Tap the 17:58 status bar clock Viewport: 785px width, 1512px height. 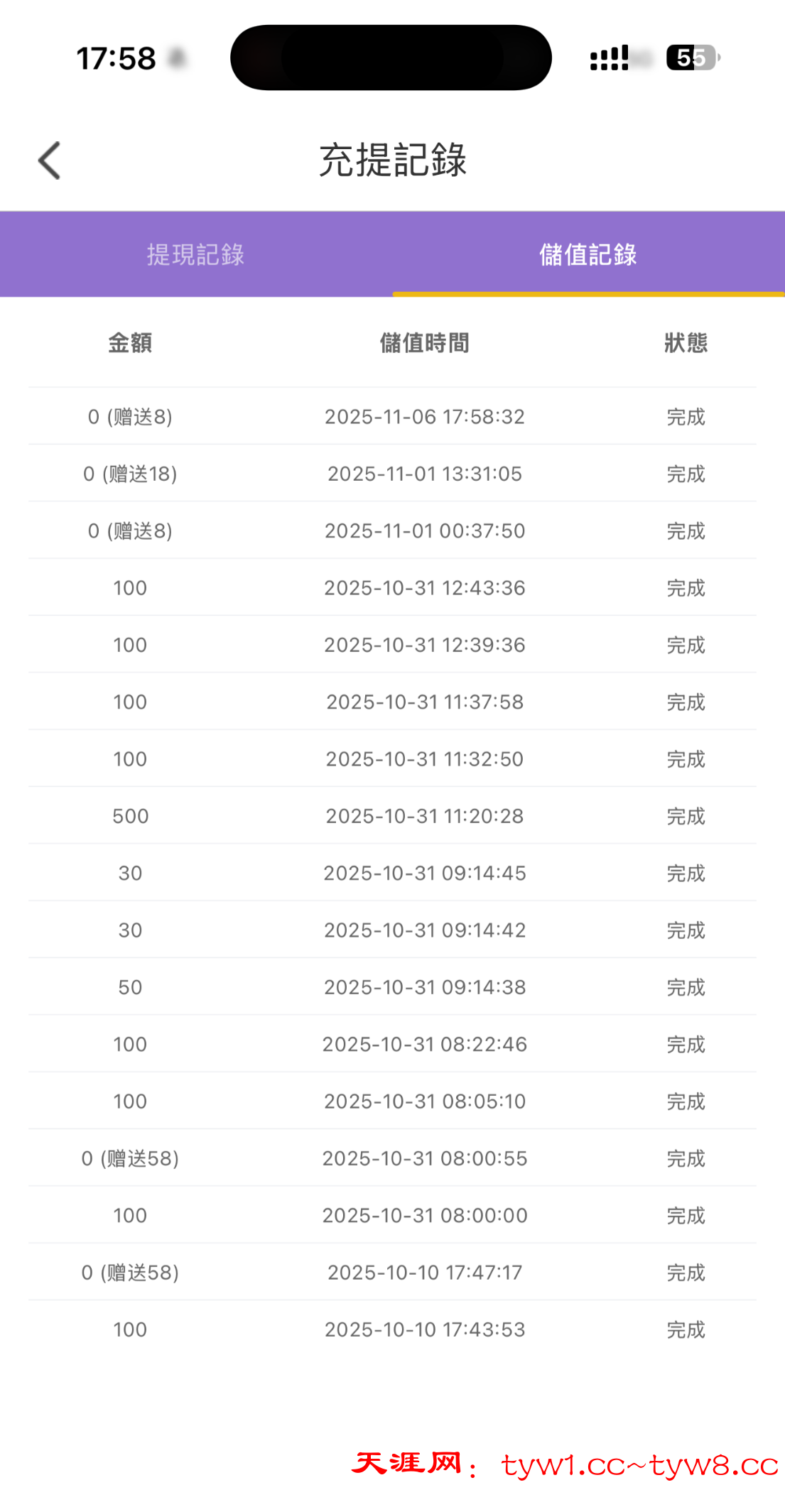(x=116, y=58)
